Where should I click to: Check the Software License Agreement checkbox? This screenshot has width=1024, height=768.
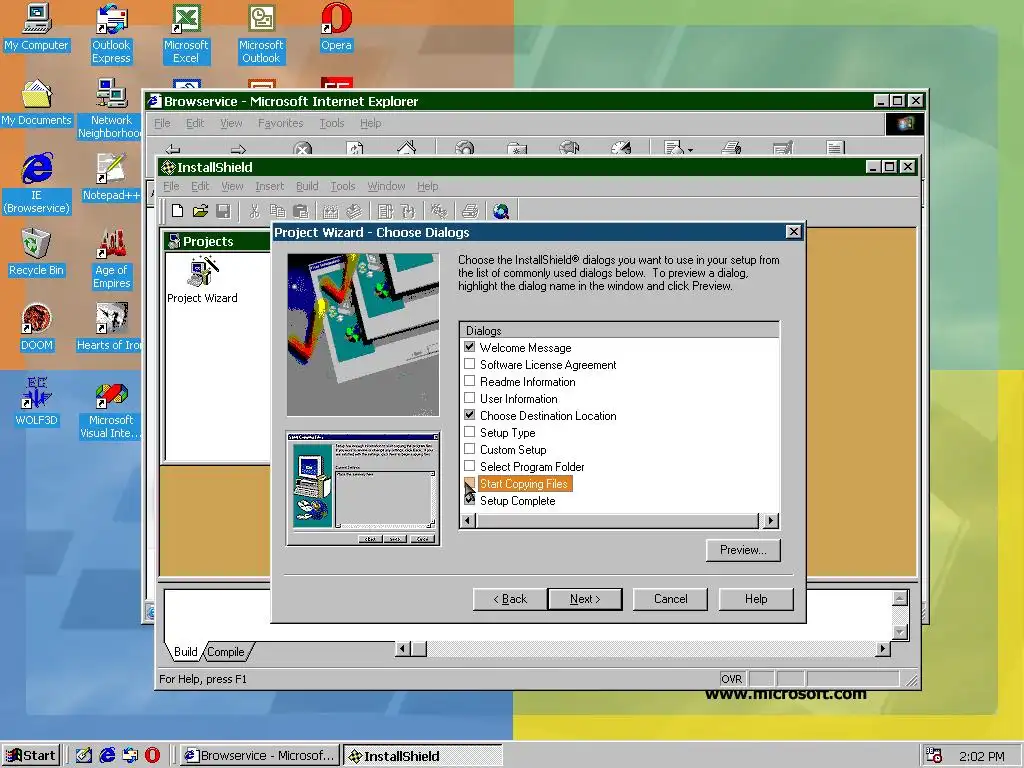(470, 364)
